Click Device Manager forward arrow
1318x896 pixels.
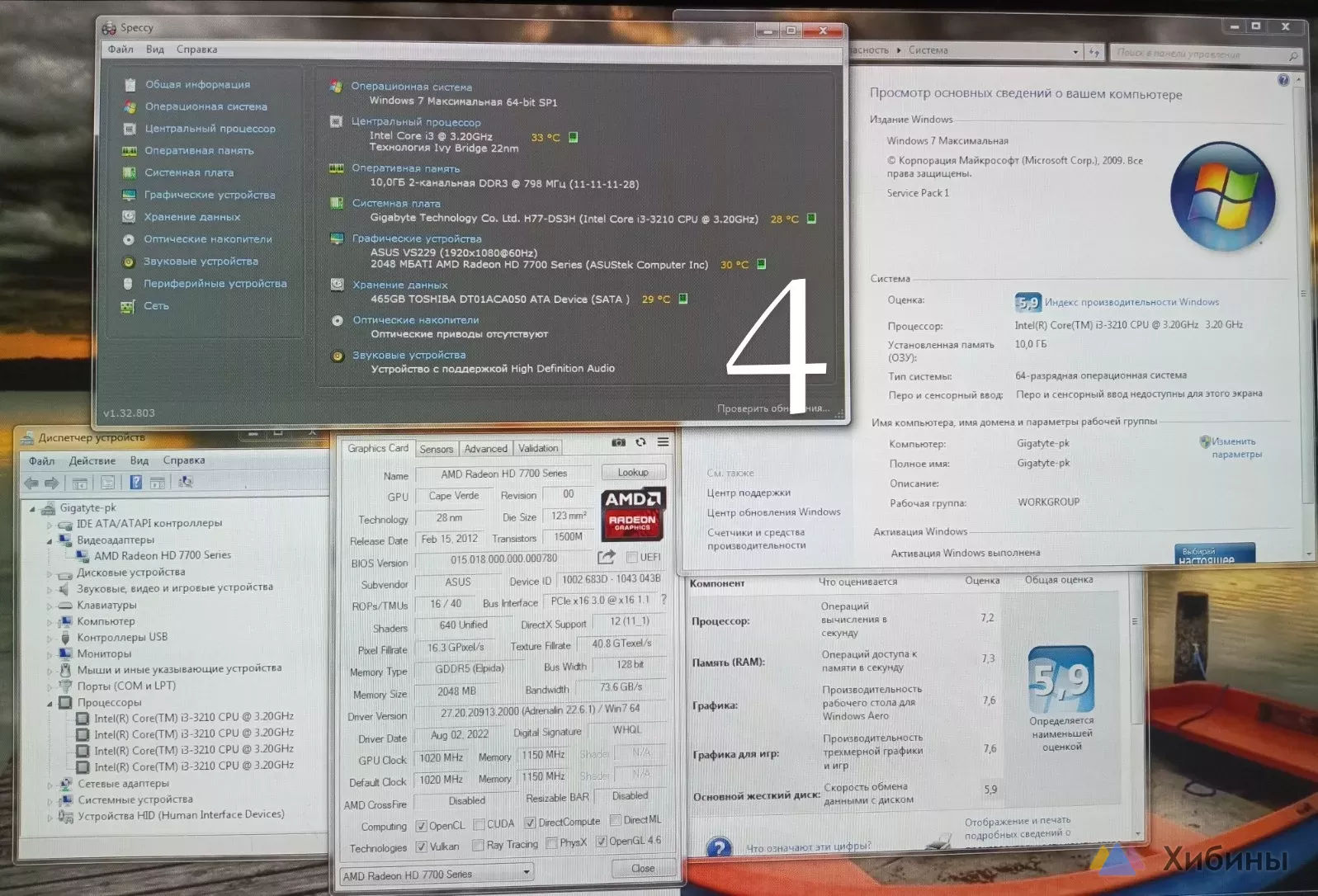point(51,483)
